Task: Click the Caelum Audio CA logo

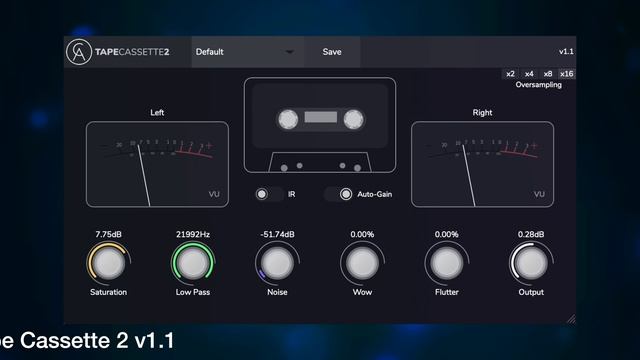Action: click(x=79, y=52)
